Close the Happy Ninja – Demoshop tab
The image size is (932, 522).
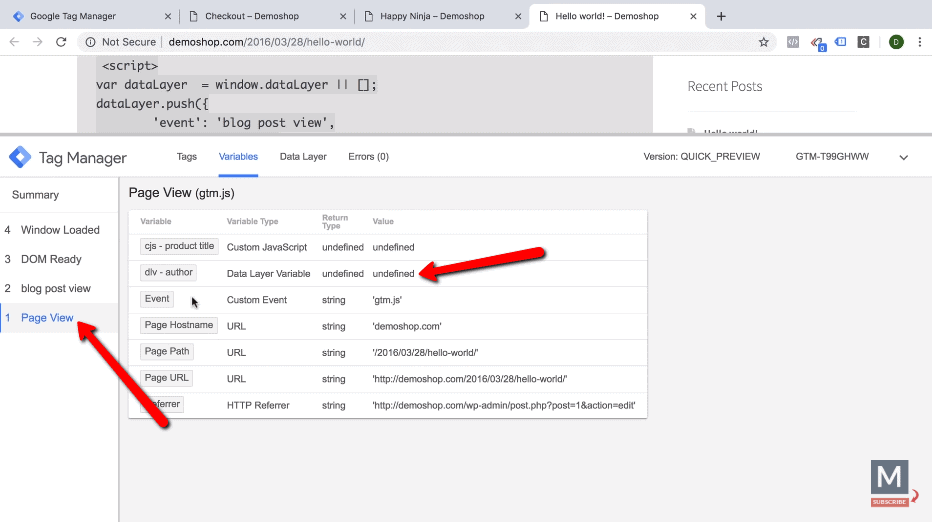coord(518,17)
